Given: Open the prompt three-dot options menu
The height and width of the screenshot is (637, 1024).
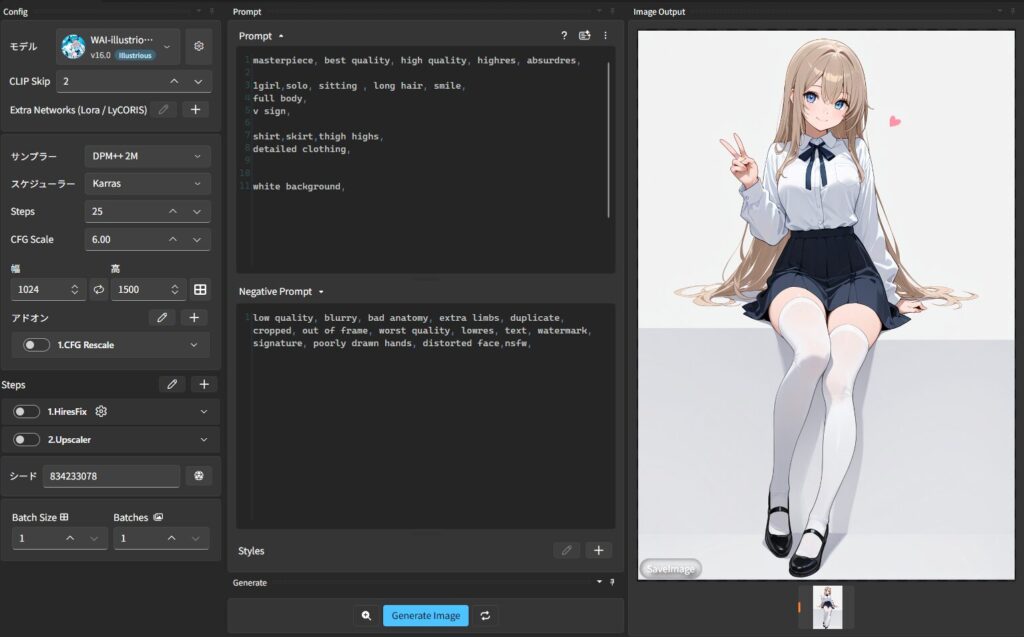Looking at the screenshot, I should (x=605, y=35).
